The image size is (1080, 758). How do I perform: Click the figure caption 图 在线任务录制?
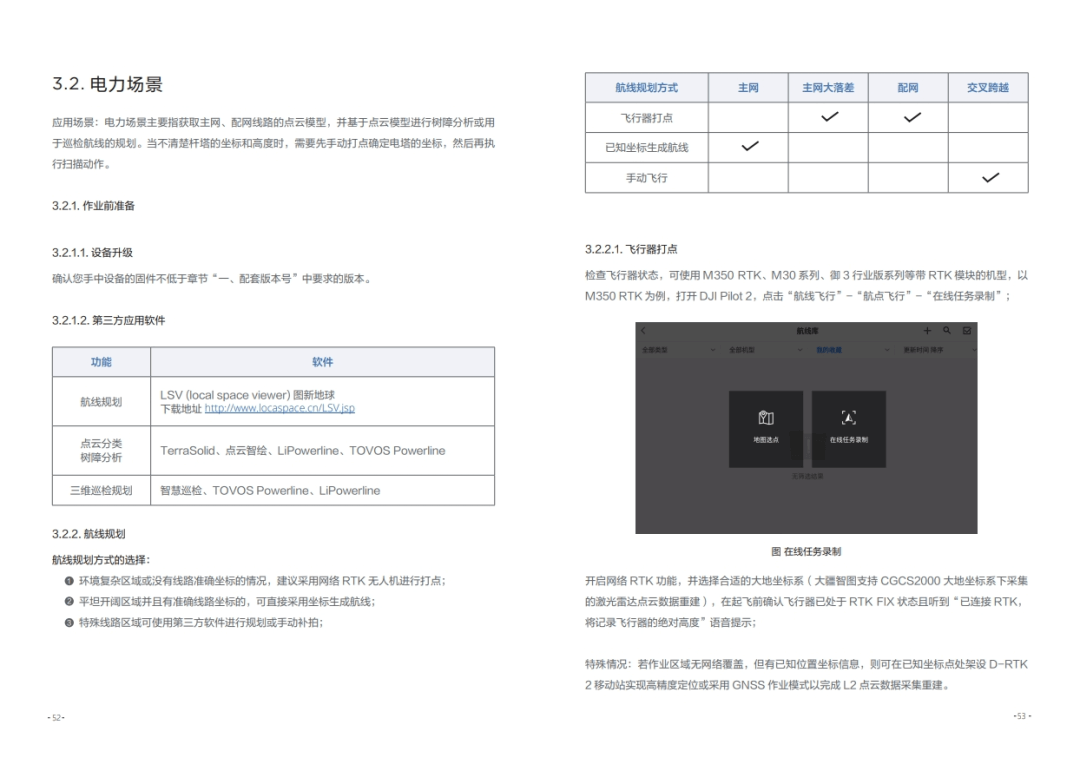(806, 551)
